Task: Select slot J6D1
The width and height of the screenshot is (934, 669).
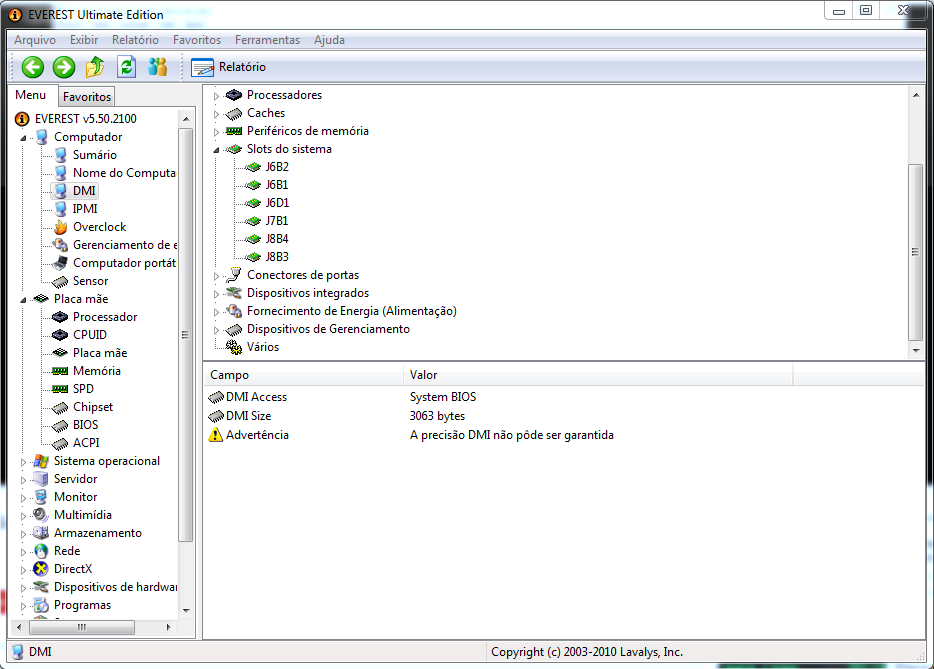Action: click(x=277, y=203)
